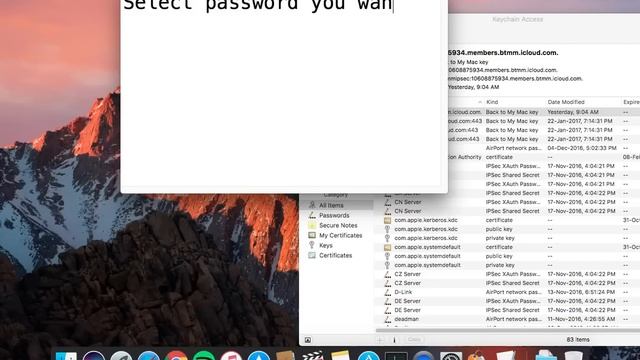
Task: Click the plus button to add keychain item
Action: pos(380,340)
